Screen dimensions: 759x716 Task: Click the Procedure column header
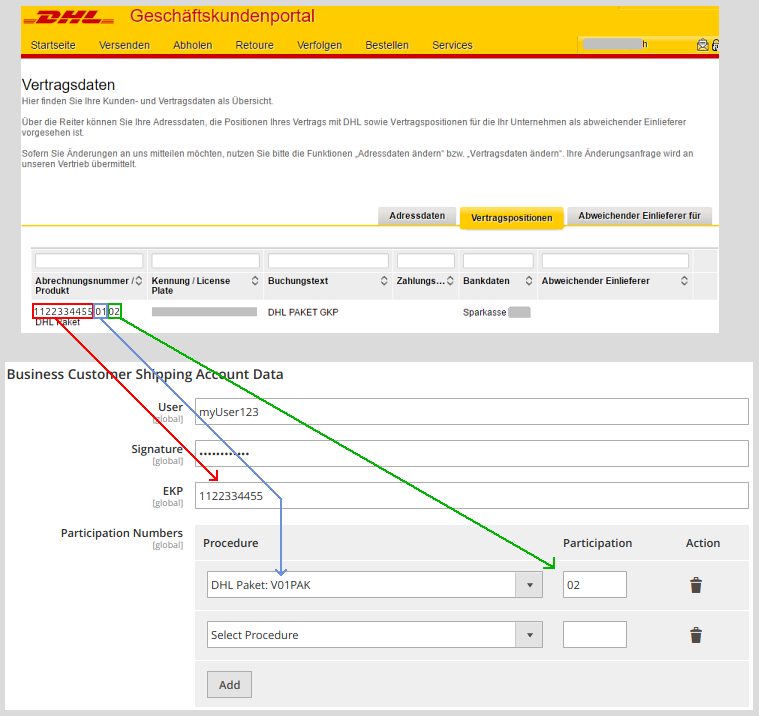(230, 543)
